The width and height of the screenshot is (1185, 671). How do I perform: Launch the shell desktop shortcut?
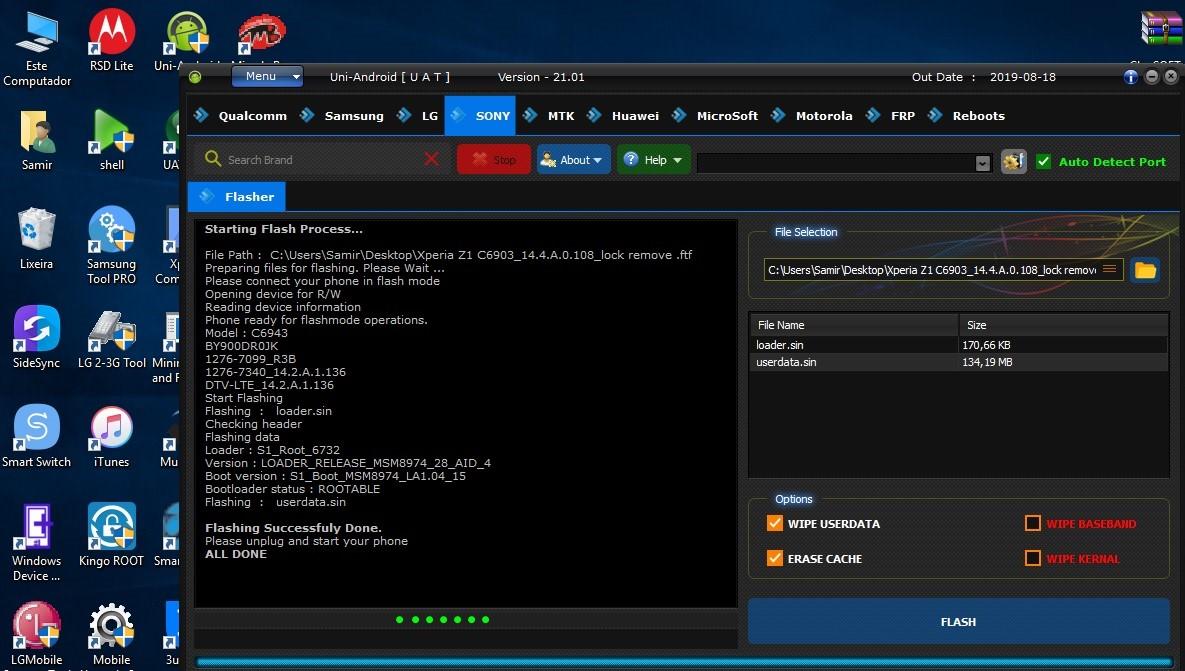111,141
